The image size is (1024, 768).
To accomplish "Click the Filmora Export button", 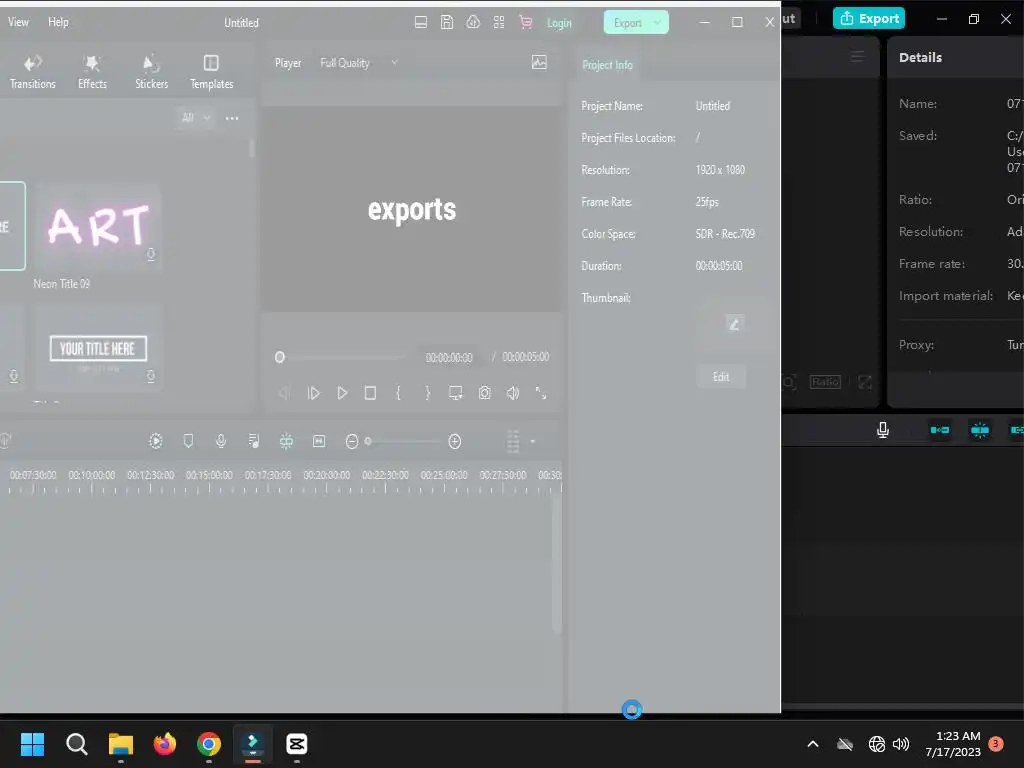I will coord(628,22).
